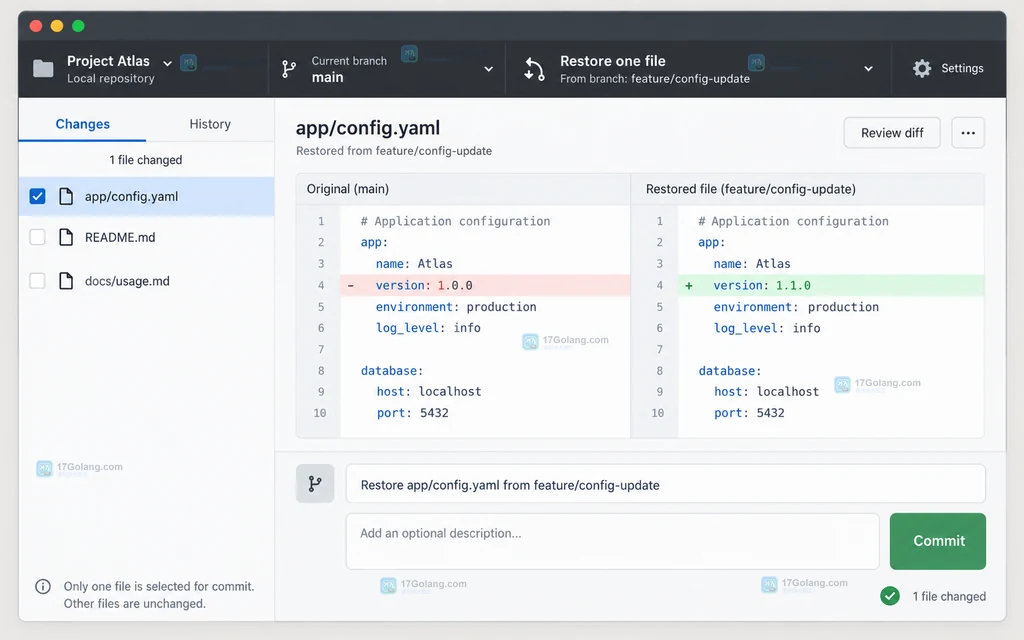Click the version: 1.0.0 removed line
Screen dimensions: 1024x640
pyautogui.click(x=485, y=285)
